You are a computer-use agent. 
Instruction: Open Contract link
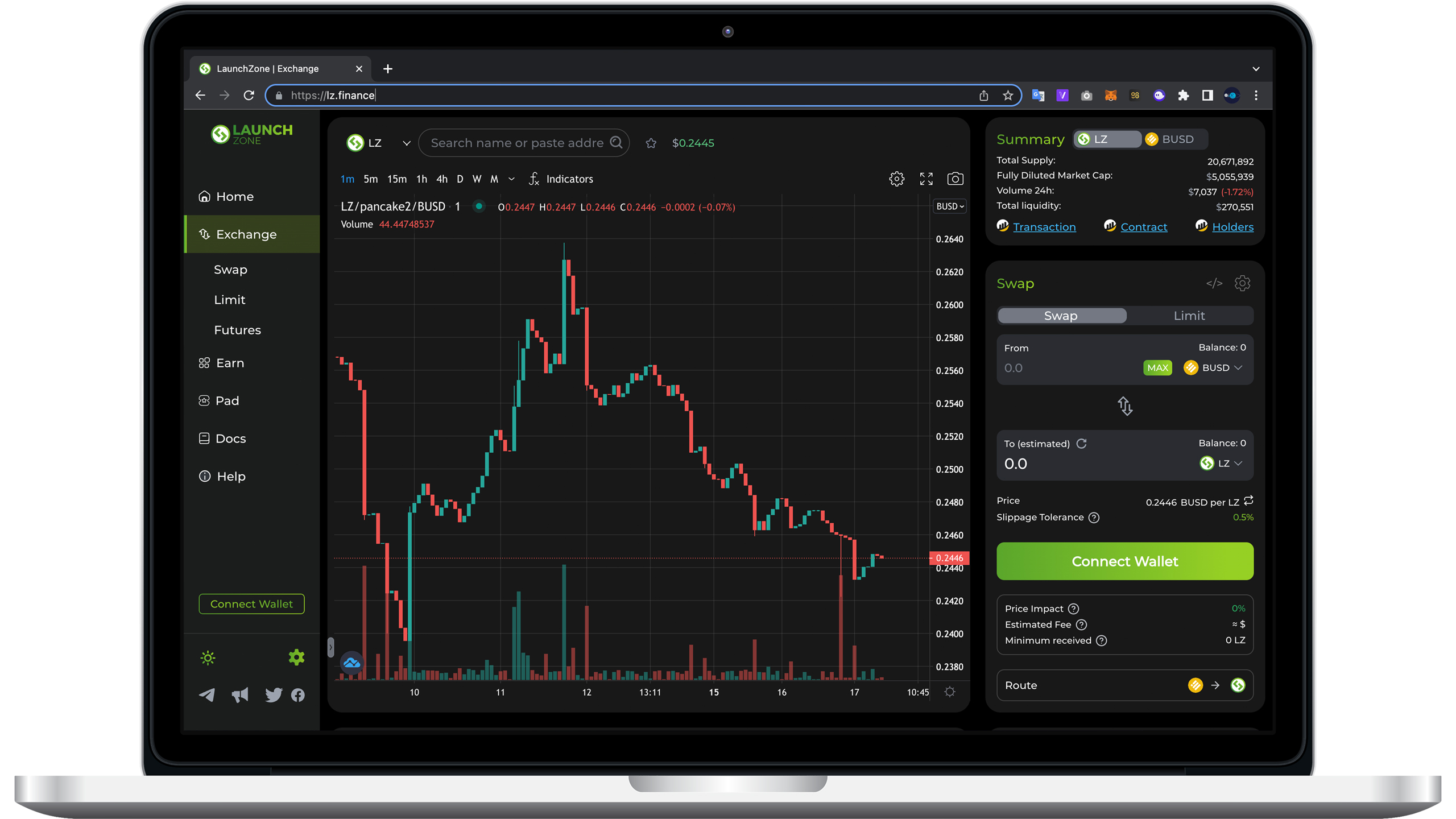[1143, 227]
